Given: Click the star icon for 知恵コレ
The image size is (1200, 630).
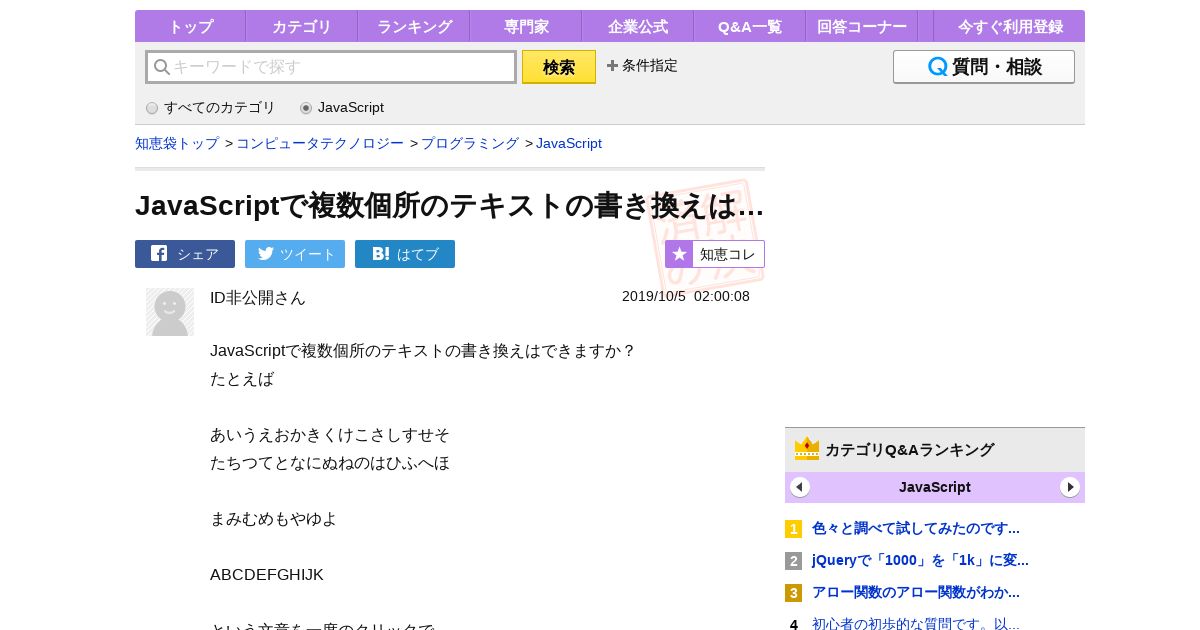Looking at the screenshot, I should [679, 254].
